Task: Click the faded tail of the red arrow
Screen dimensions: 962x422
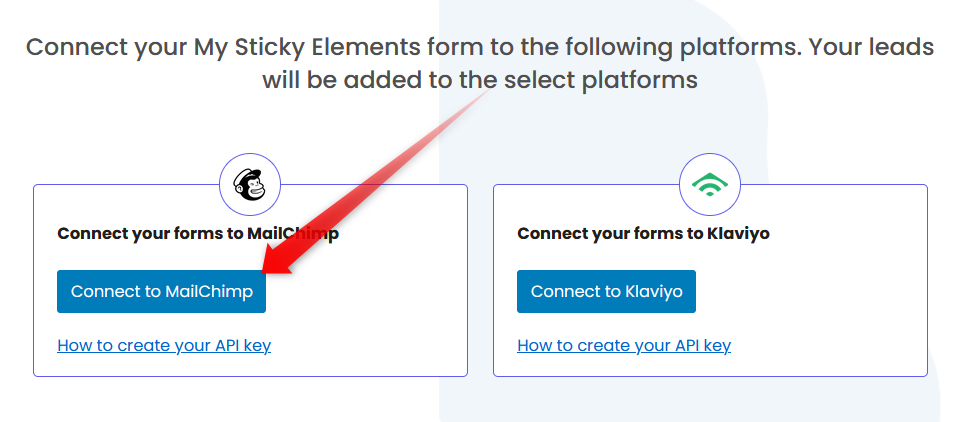Action: pos(478,100)
